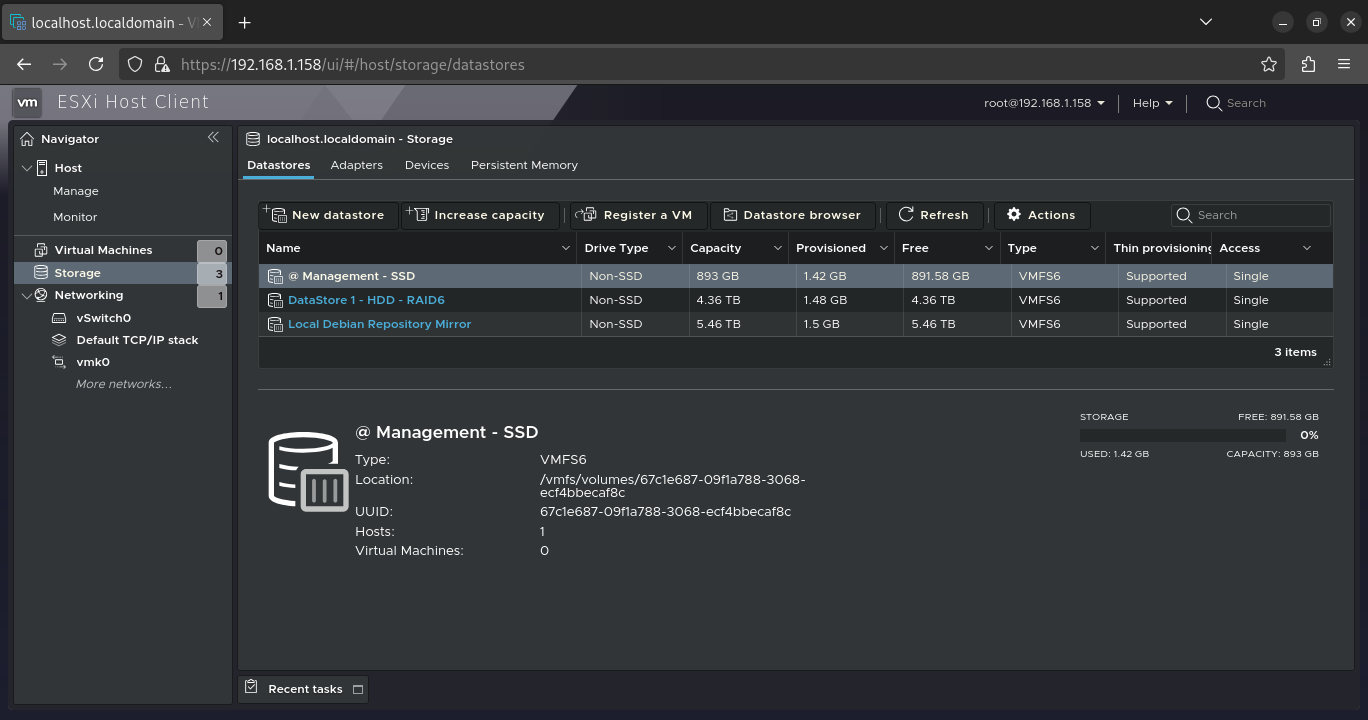Open Local Debian Repository Mirror link
This screenshot has height=720, width=1368.
coord(379,324)
